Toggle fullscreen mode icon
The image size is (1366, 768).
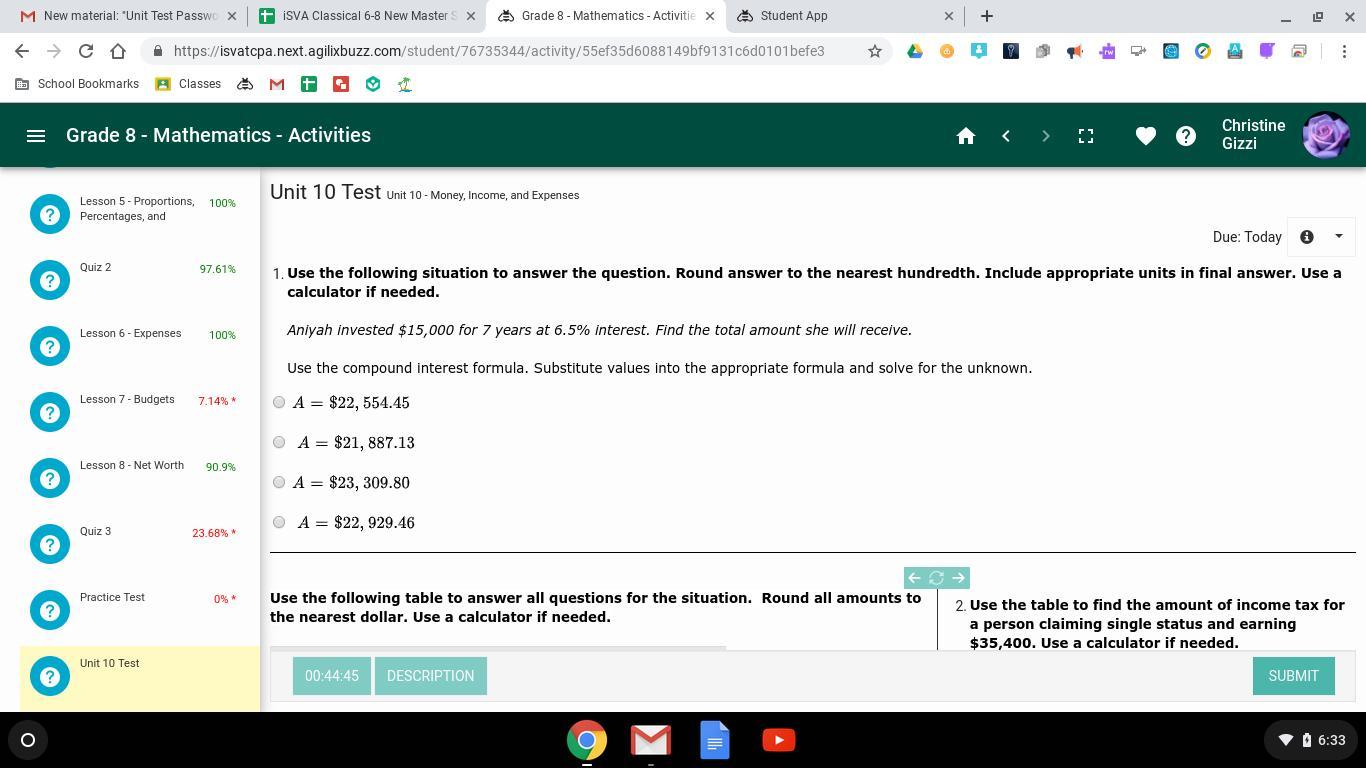[x=1086, y=136]
